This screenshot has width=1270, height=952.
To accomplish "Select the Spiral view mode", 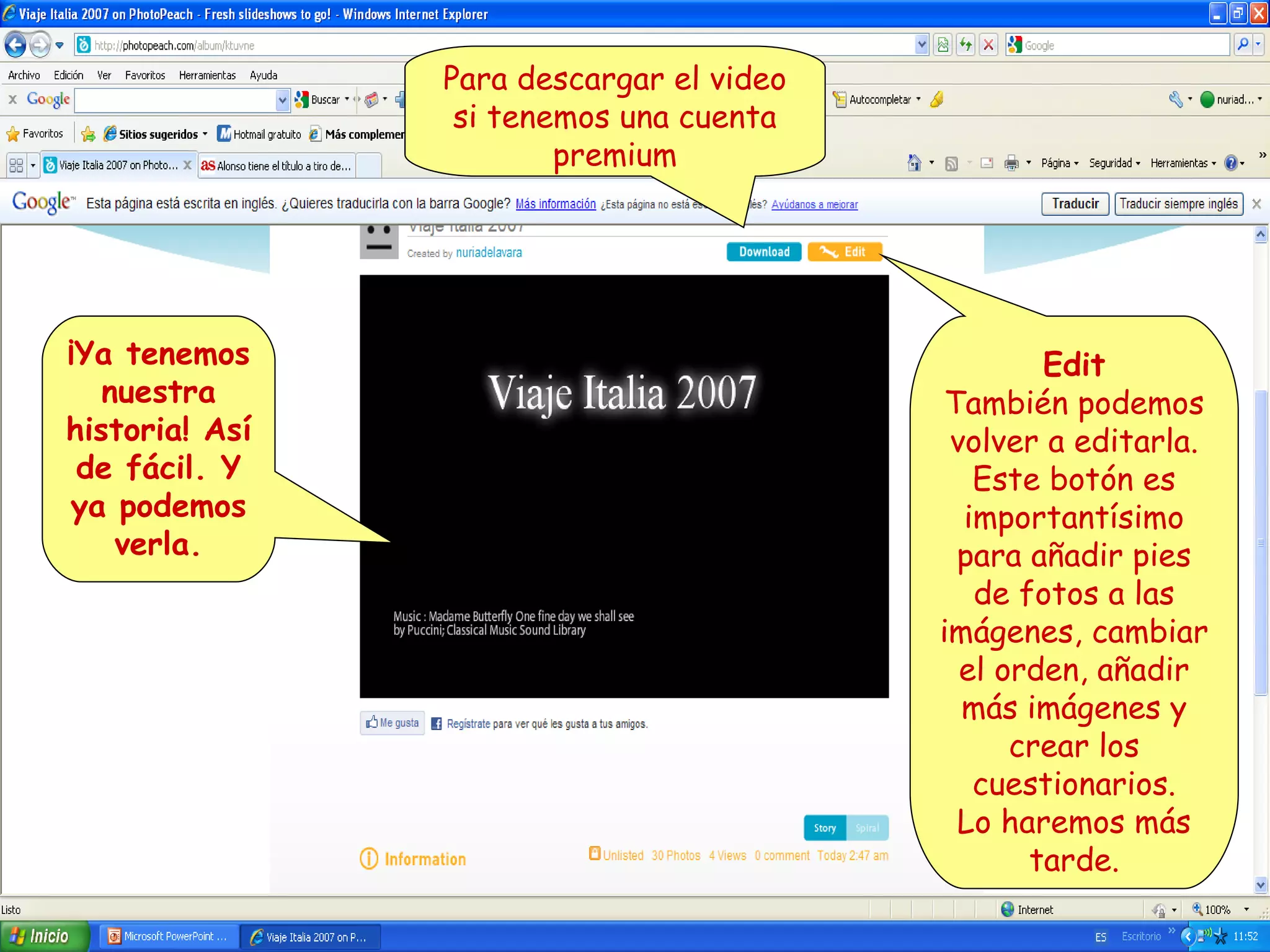I will point(867,828).
